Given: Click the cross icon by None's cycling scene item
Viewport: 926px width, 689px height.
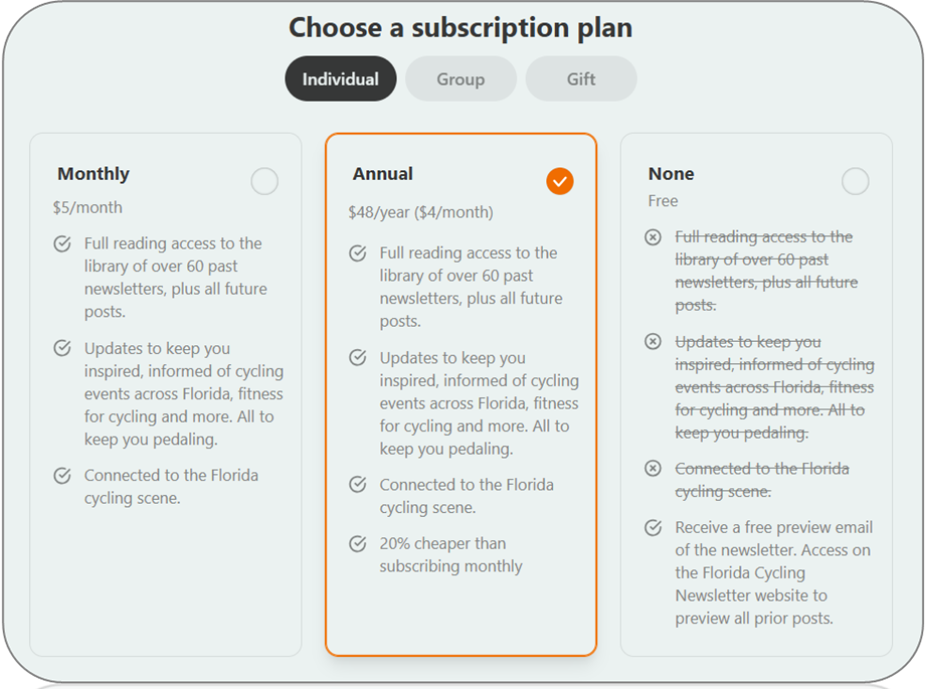Looking at the screenshot, I should click(x=653, y=468).
